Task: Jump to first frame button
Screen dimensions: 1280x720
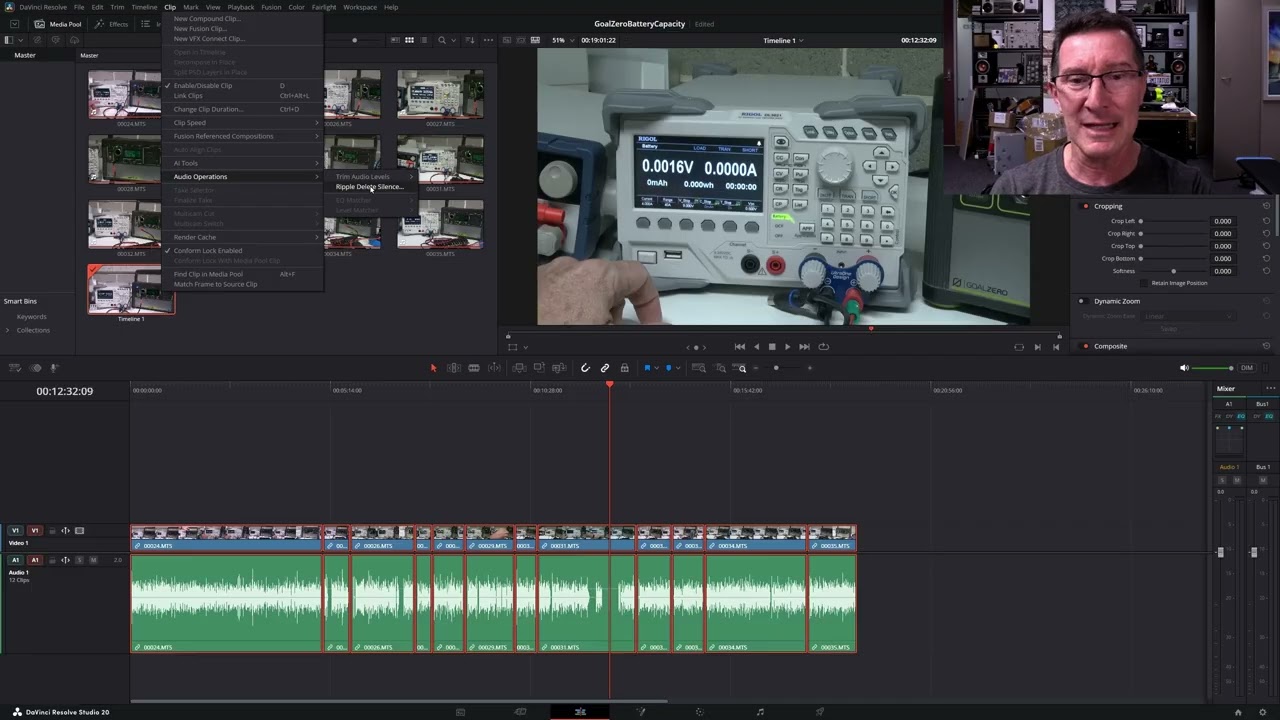Action: tap(739, 347)
